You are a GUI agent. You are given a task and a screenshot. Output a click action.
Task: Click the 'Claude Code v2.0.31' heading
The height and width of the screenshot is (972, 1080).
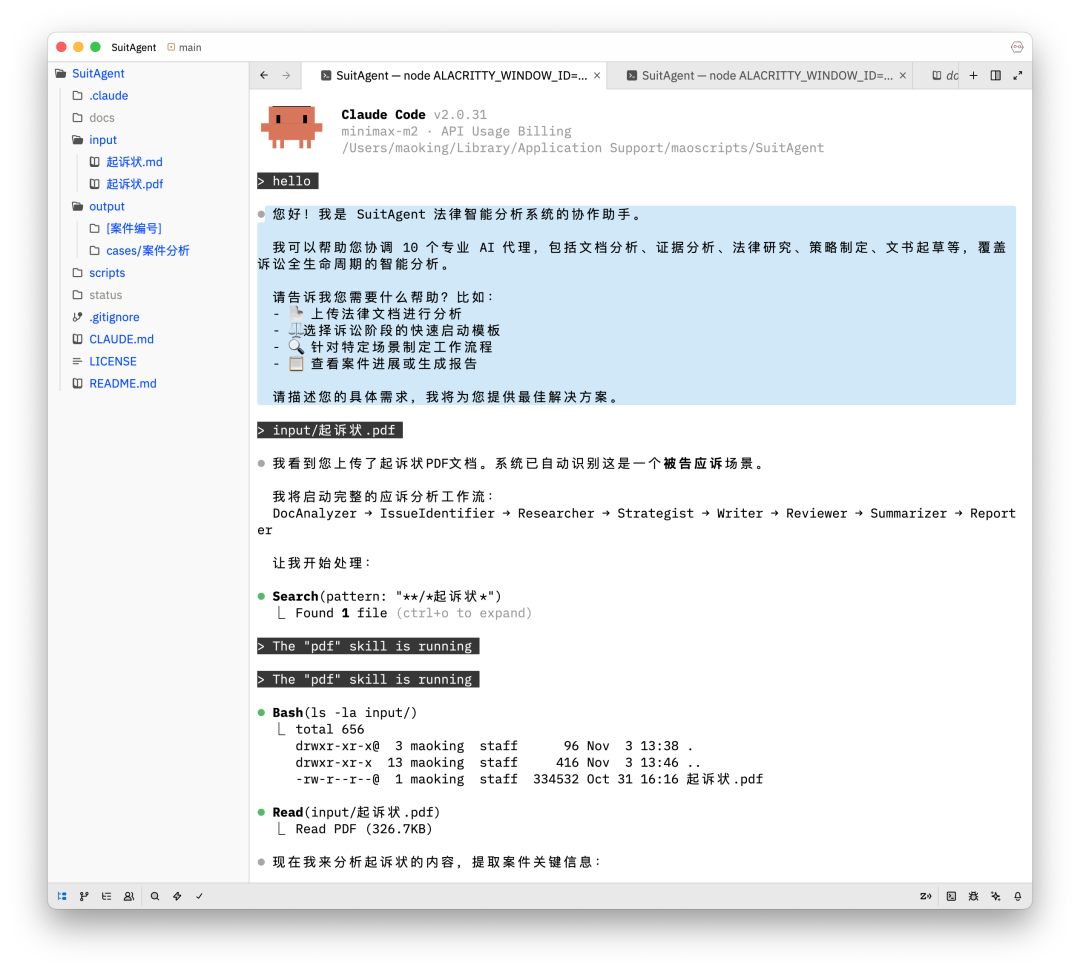coord(414,114)
